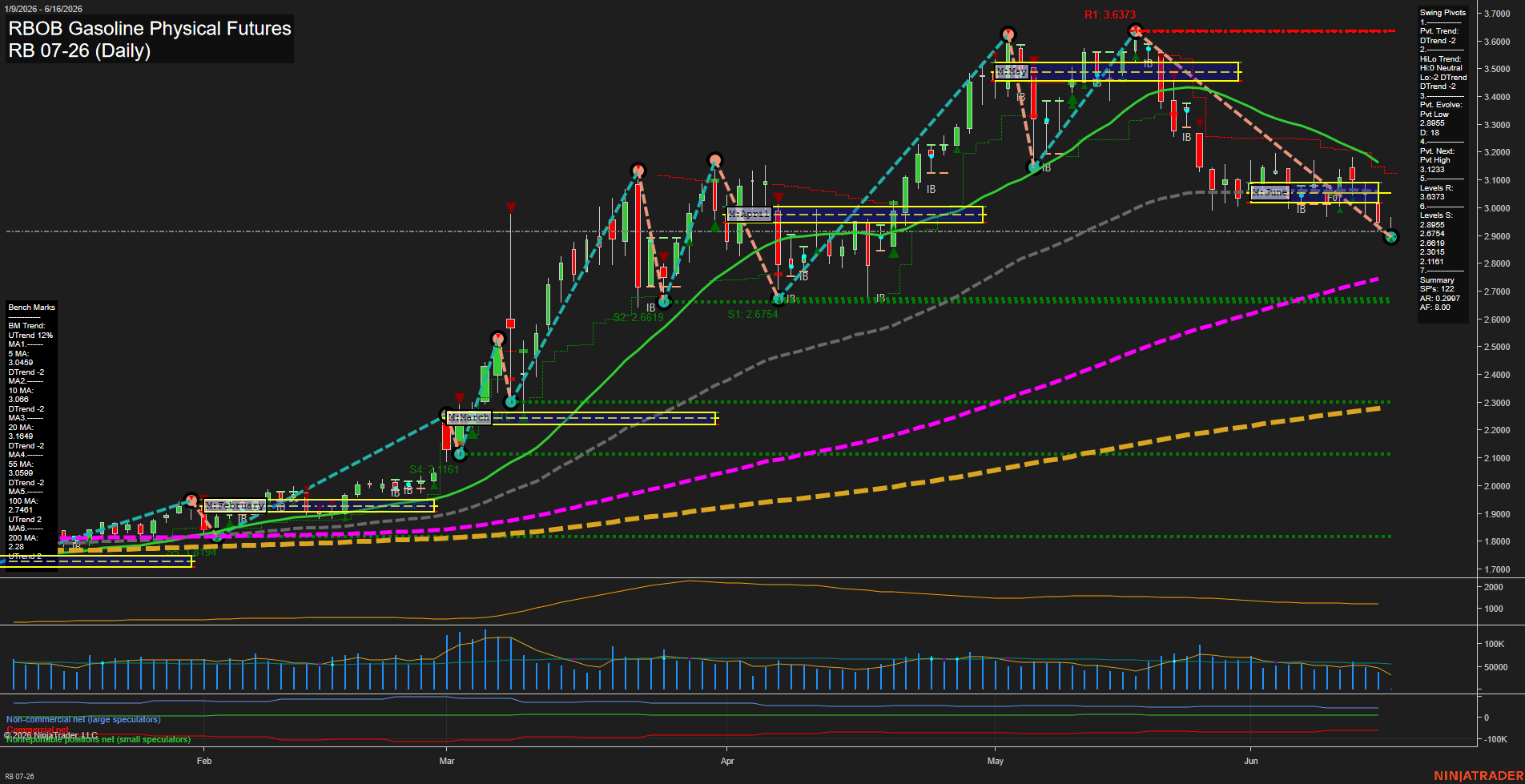Click Levels R: in Swing Pivots panel
This screenshot has height=784, width=1525.
1437,188
